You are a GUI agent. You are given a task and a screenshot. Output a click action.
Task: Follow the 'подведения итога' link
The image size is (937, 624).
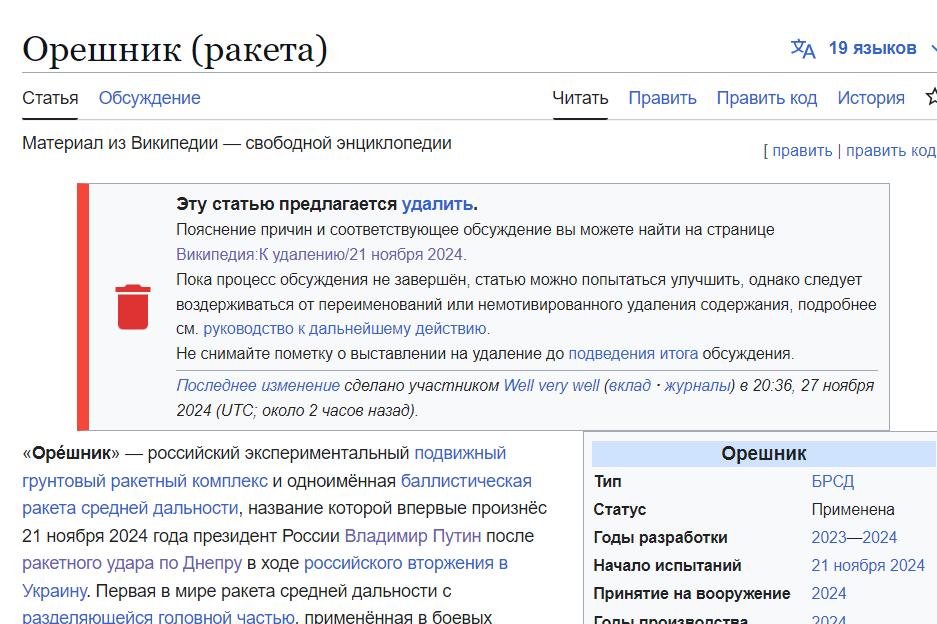tap(633, 354)
